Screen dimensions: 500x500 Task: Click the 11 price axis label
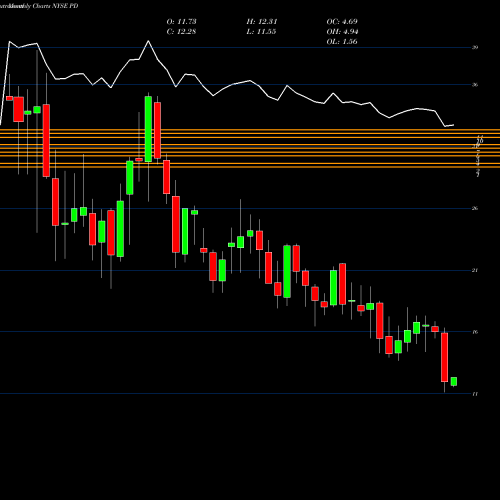[475, 394]
